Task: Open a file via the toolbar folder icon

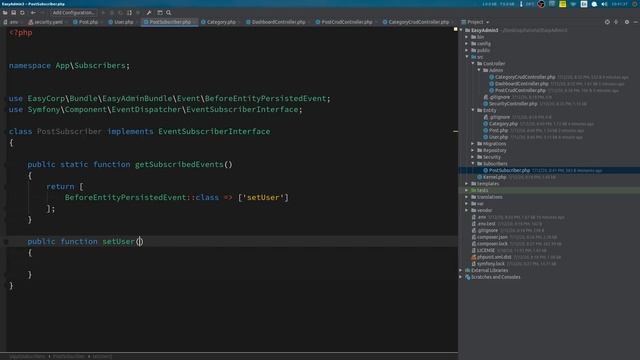Action: coord(5,13)
